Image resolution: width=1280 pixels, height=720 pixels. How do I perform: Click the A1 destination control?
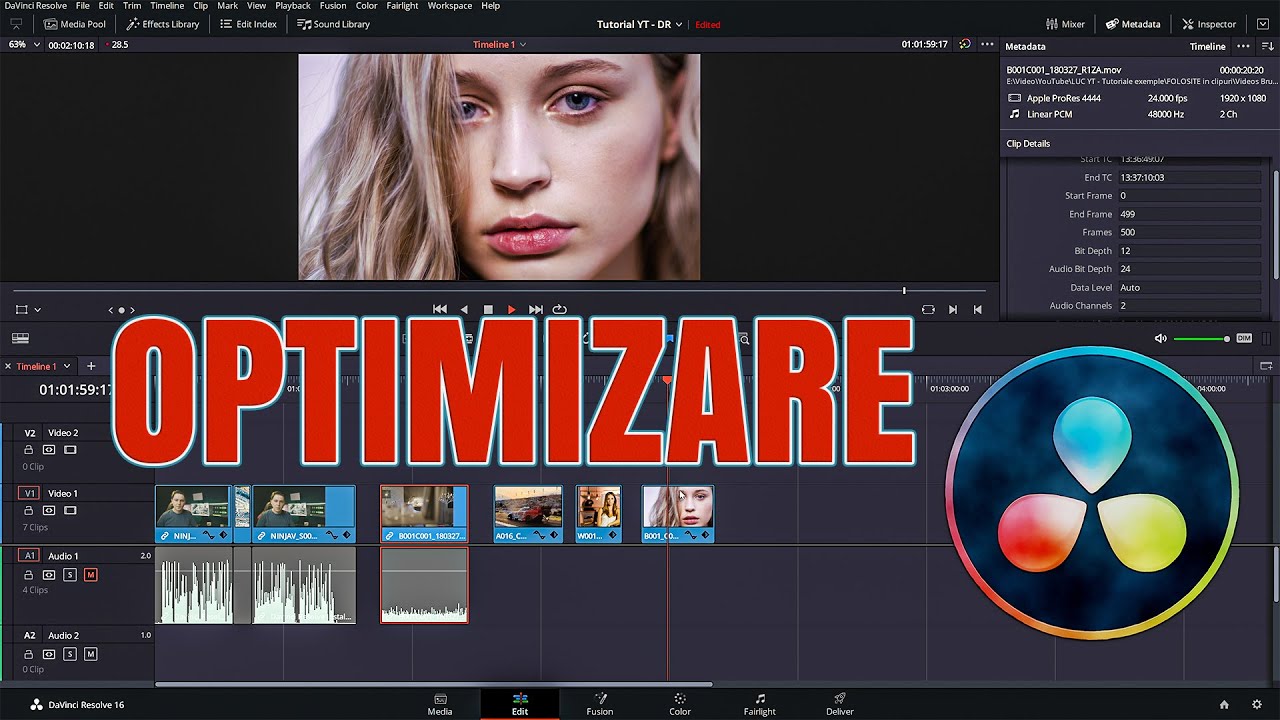pyautogui.click(x=29, y=555)
